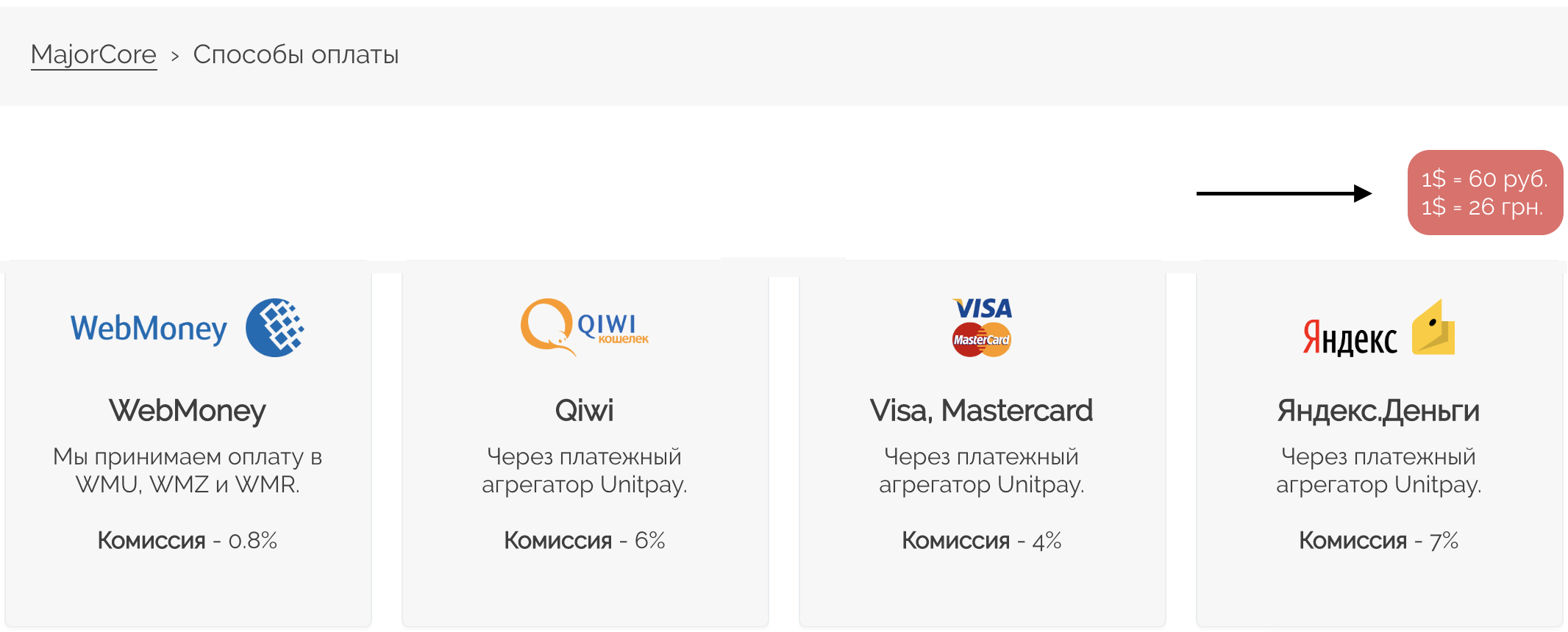Image resolution: width=1568 pixels, height=632 pixels.
Task: Click the red exchange rate badge
Action: 1485,193
